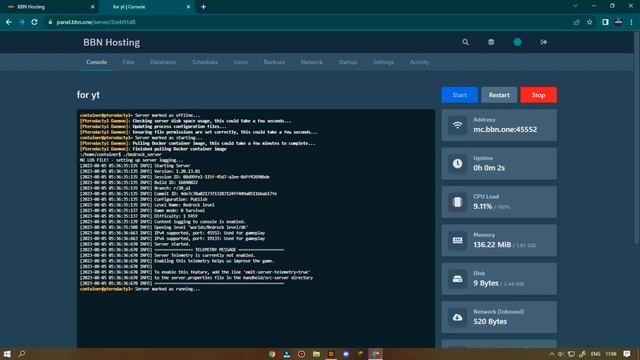Click the BBN Hosting logo link
The width and height of the screenshot is (640, 360).
click(111, 42)
